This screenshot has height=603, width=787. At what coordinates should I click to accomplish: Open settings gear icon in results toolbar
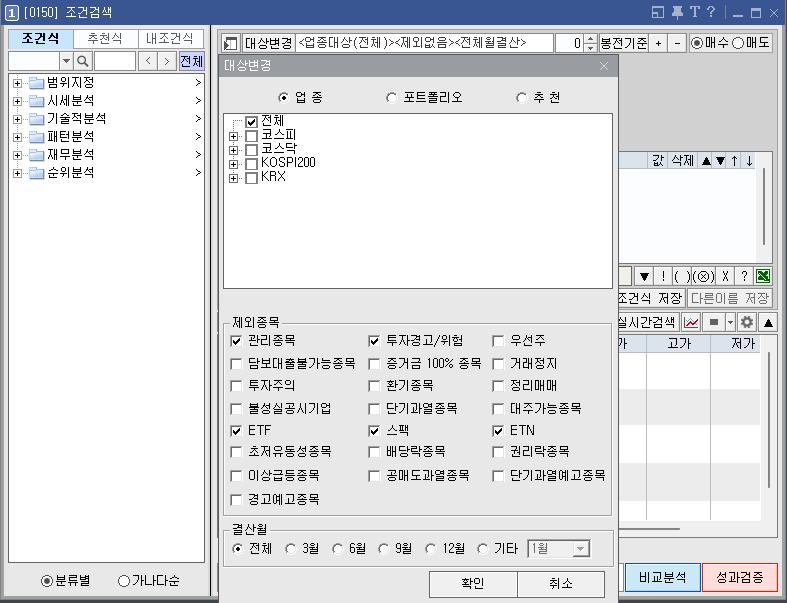coord(747,322)
